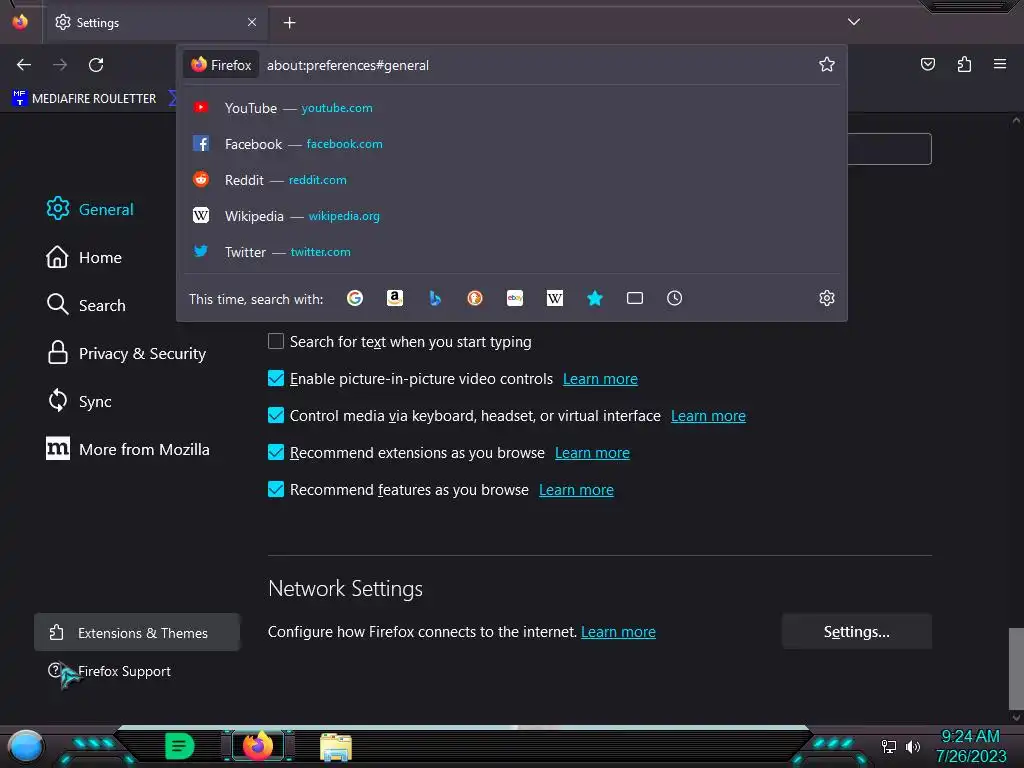The height and width of the screenshot is (768, 1024).
Task: Click Firefox View icon in tab strip
Action: pos(20,22)
